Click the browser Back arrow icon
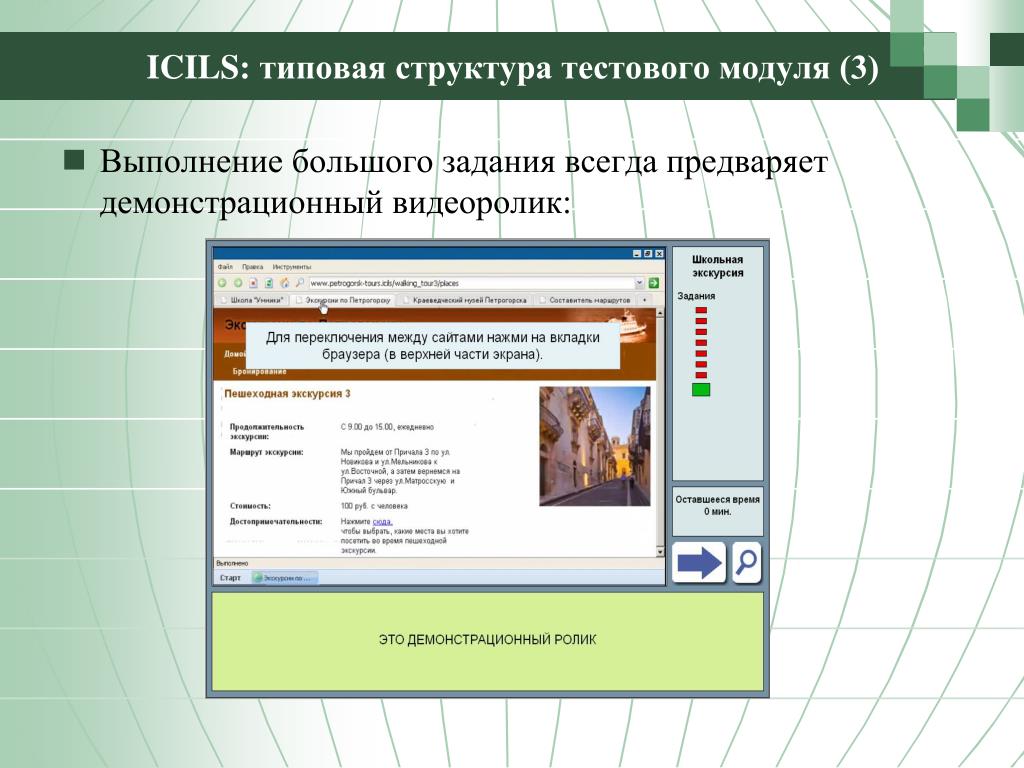This screenshot has width=1024, height=768. click(222, 283)
